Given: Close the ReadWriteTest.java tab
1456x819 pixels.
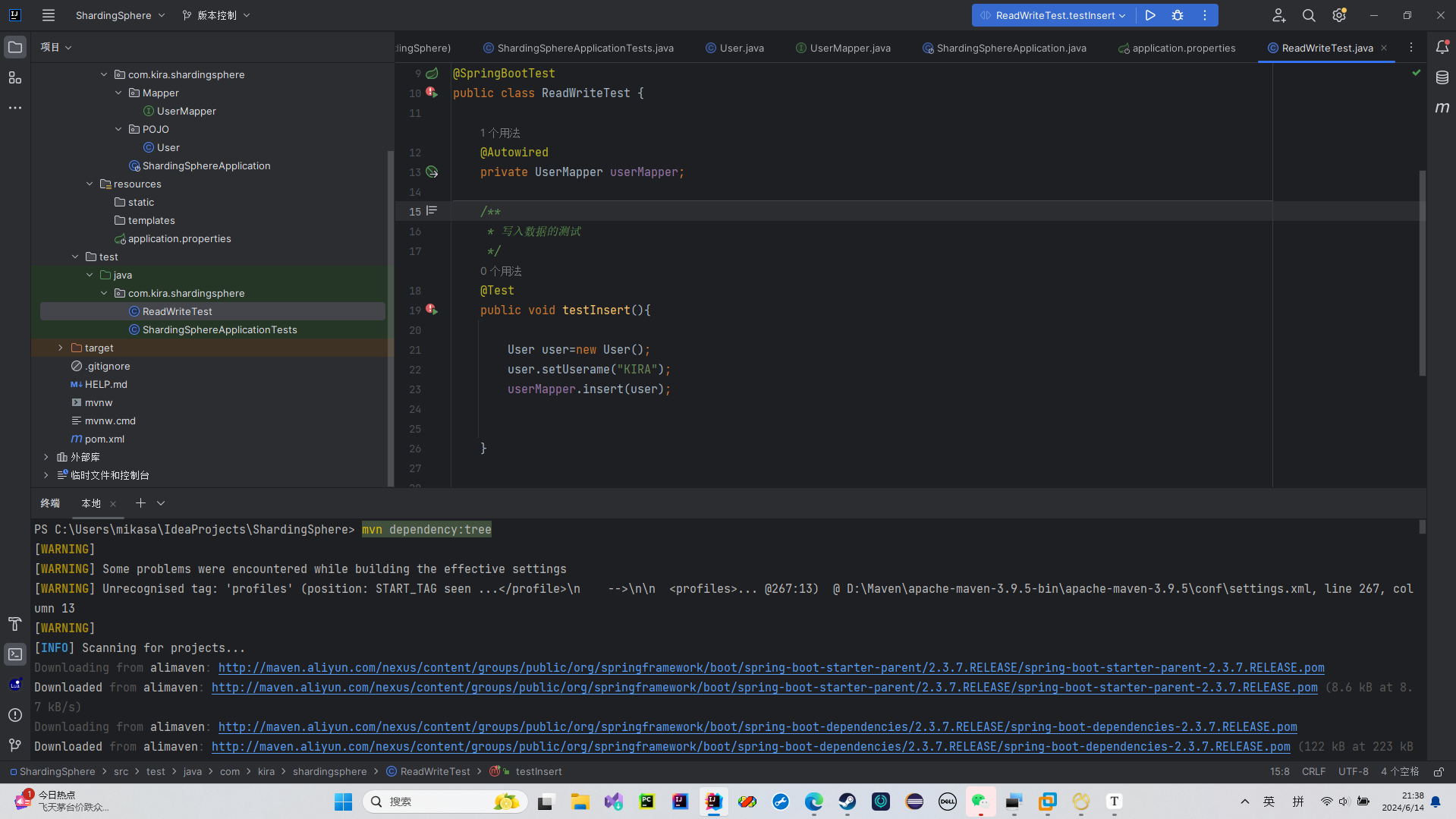Looking at the screenshot, I should coord(1384,48).
